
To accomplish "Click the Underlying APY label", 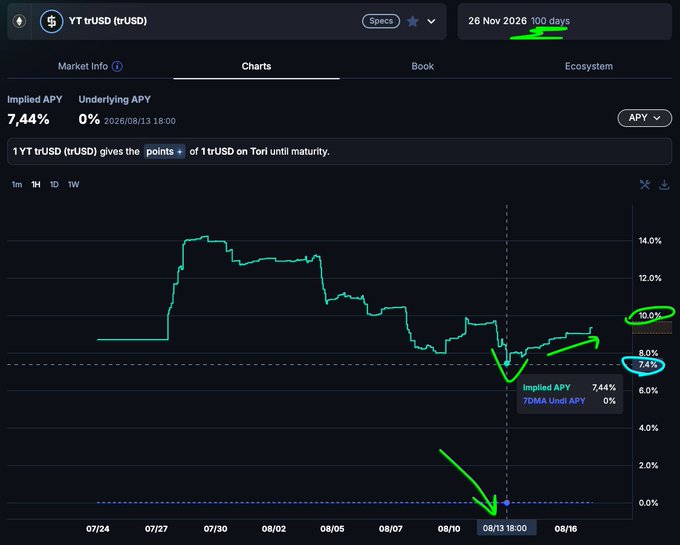I will coord(114,99).
